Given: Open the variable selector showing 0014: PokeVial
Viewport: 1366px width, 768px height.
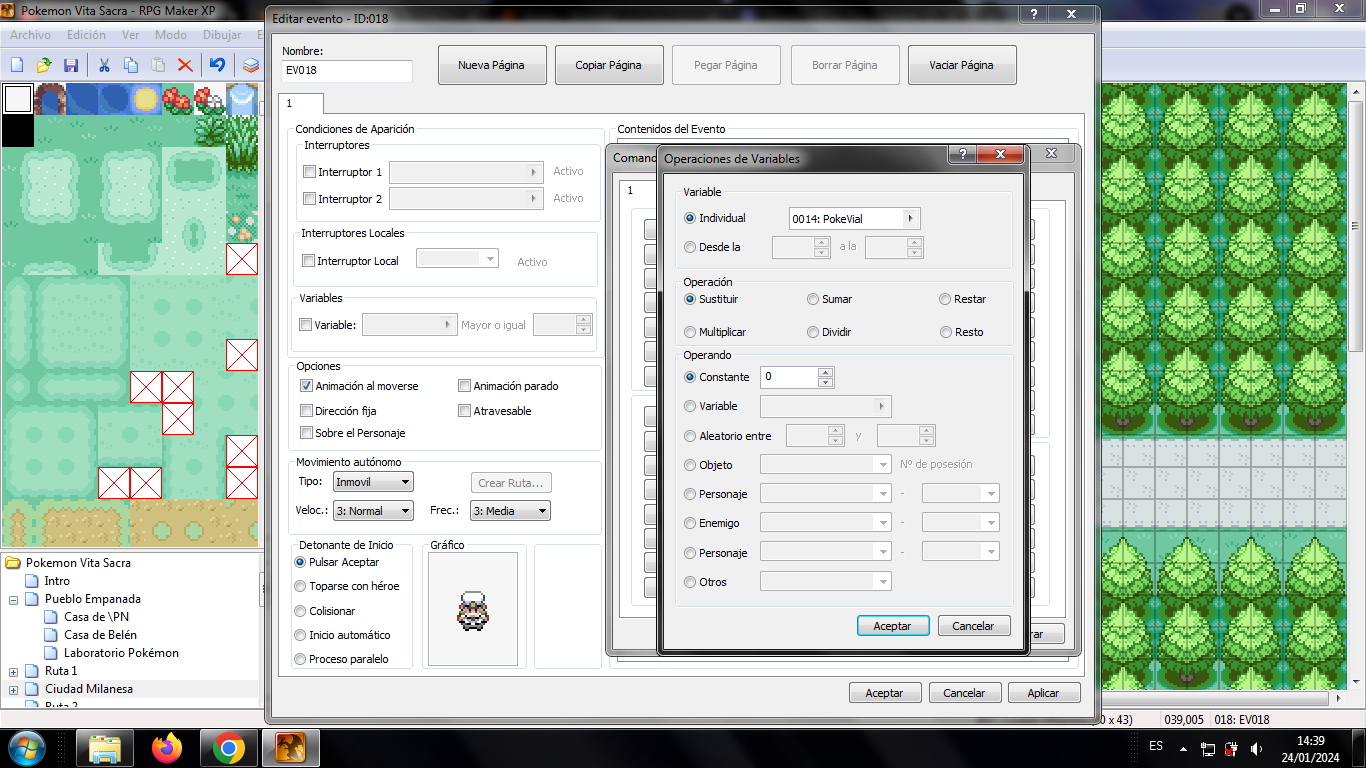Looking at the screenshot, I should [854, 219].
